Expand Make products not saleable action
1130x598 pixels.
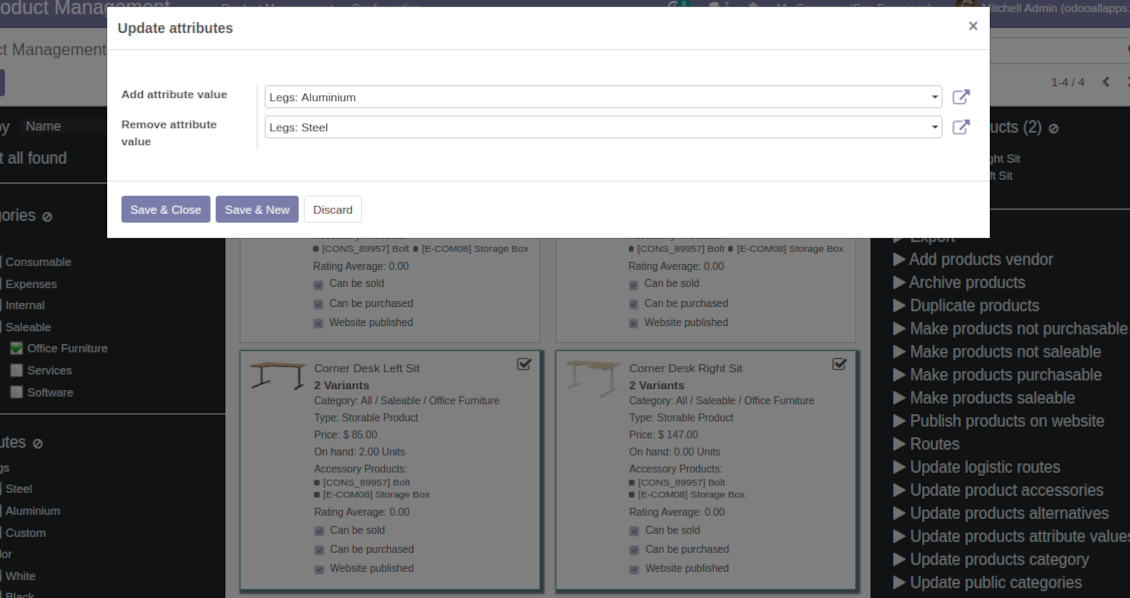click(997, 352)
